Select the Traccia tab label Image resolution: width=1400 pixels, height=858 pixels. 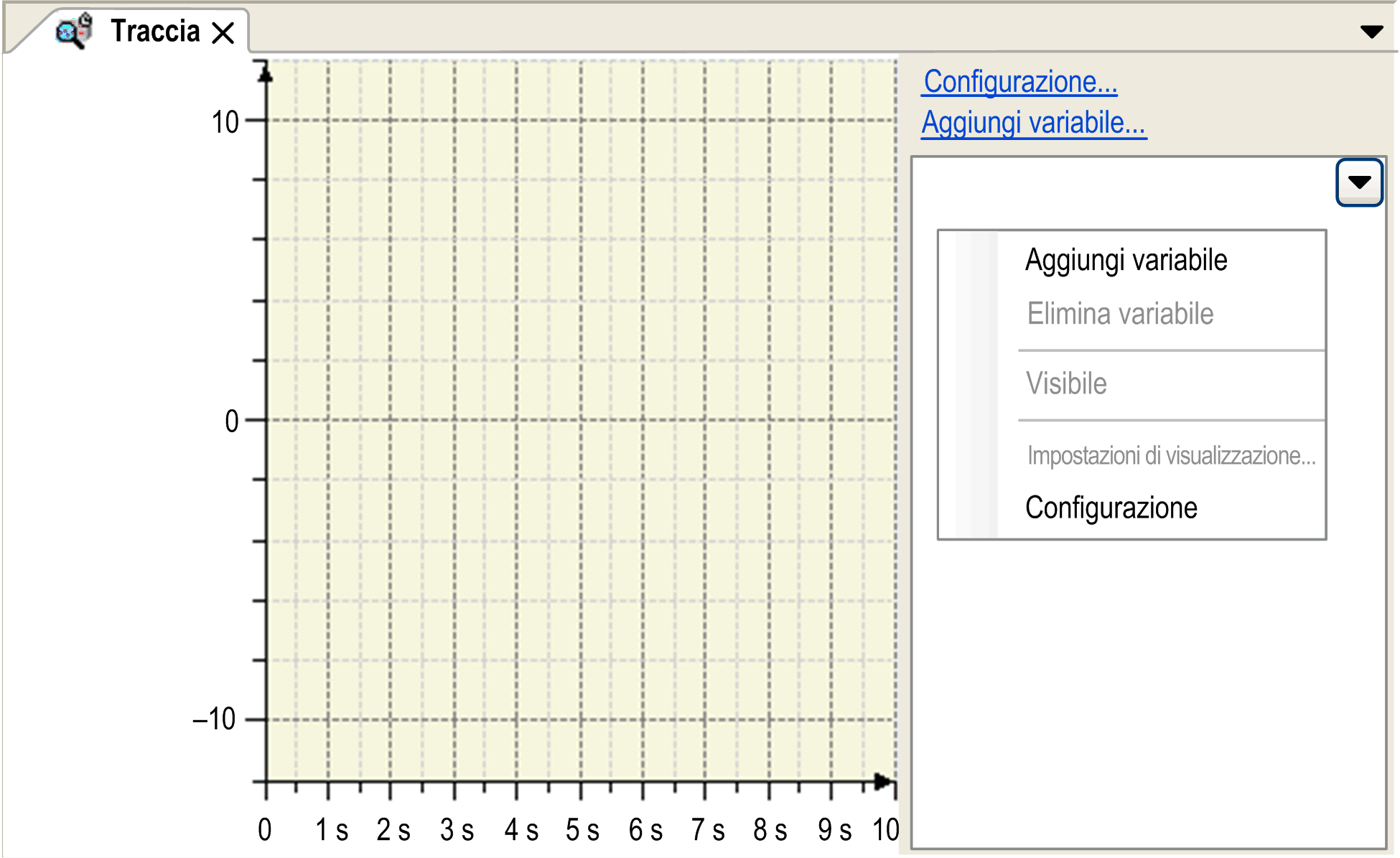155,32
